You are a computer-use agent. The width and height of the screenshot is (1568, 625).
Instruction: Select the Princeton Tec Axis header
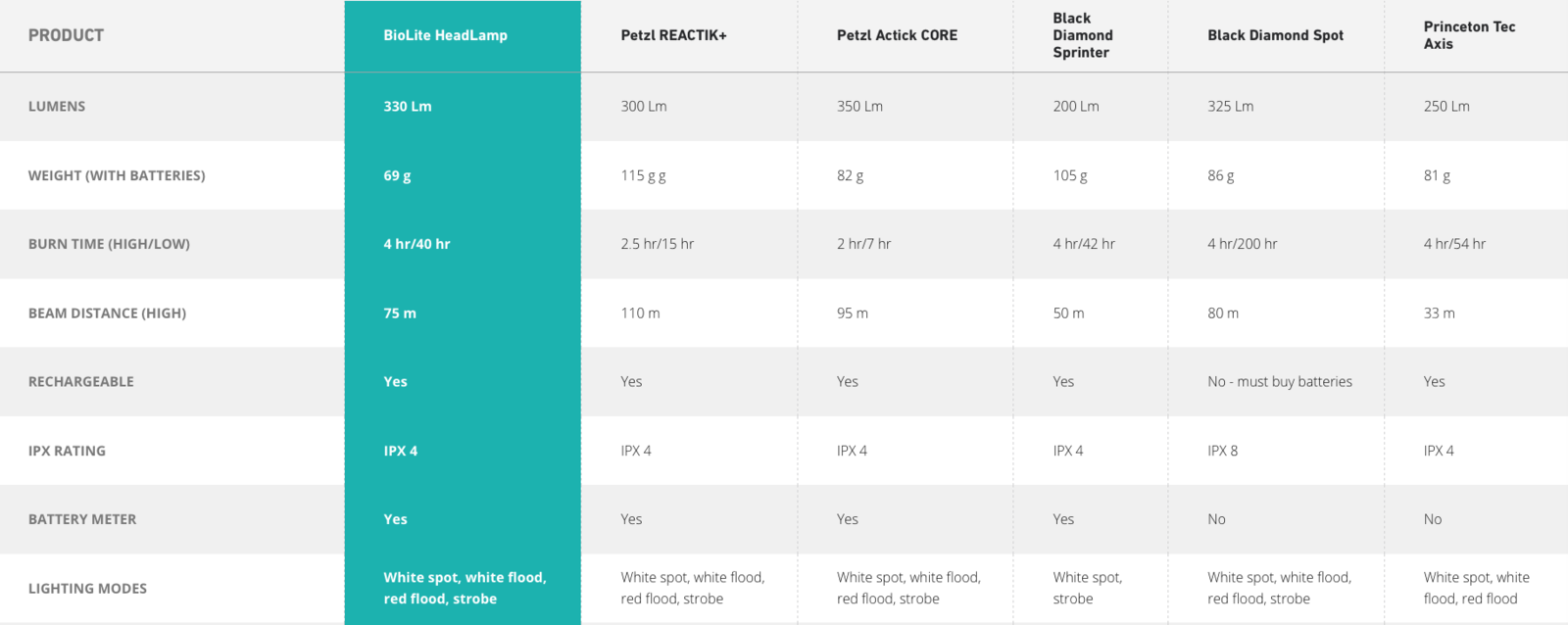[1469, 35]
